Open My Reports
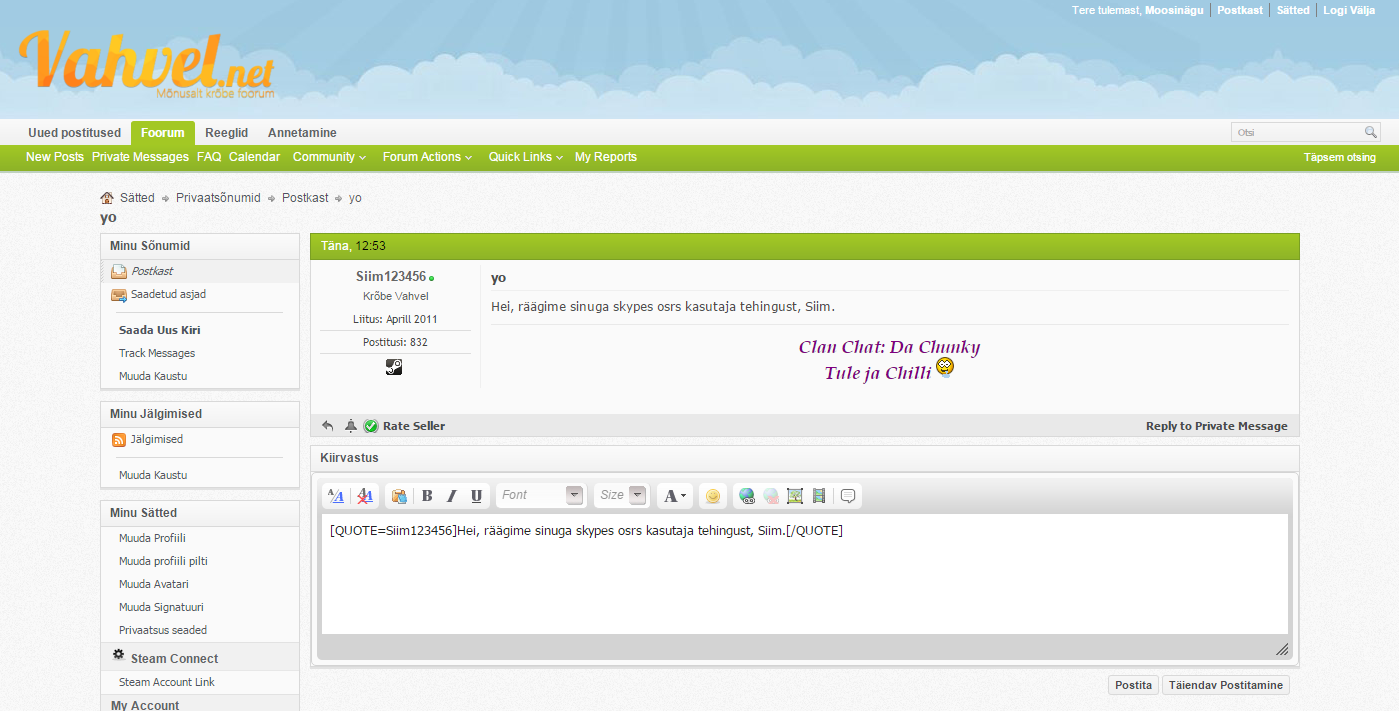1399x711 pixels. 606,157
